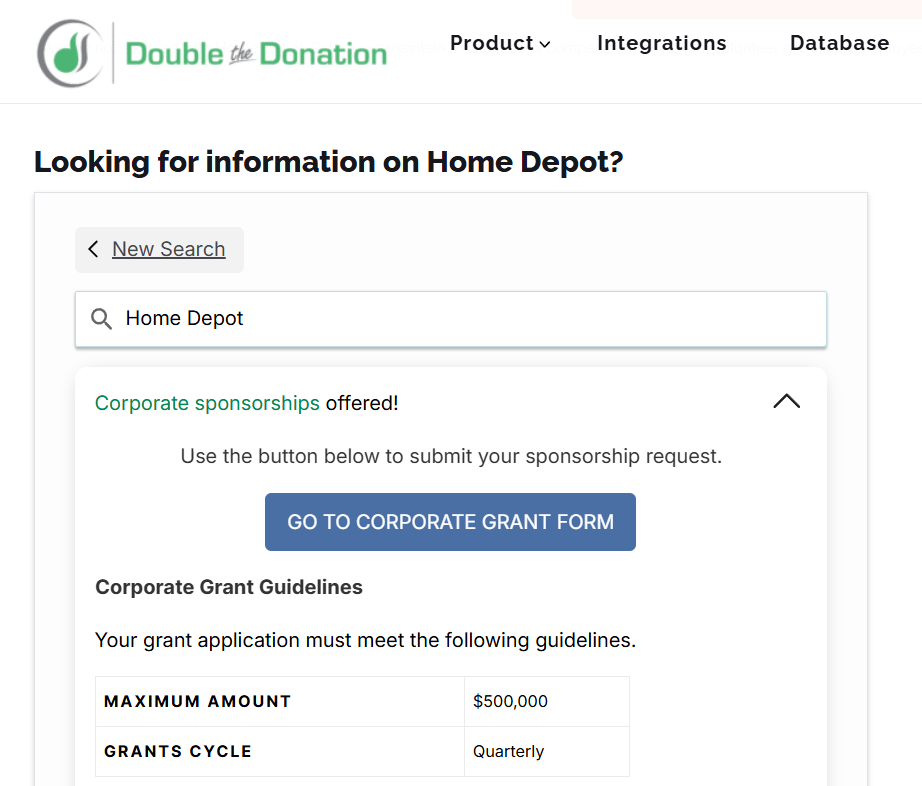Click the Corporate Grant Guidelines heading
The height and width of the screenshot is (786, 922).
coord(228,587)
